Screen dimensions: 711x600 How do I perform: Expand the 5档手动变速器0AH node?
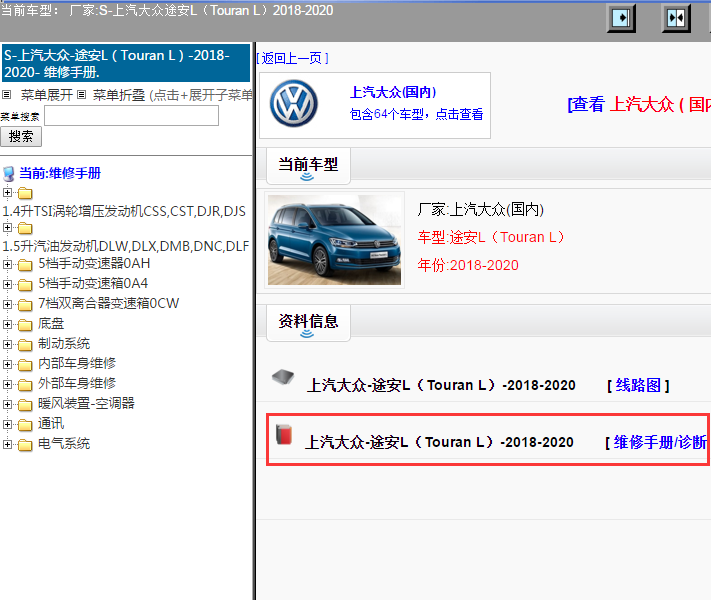(7, 264)
